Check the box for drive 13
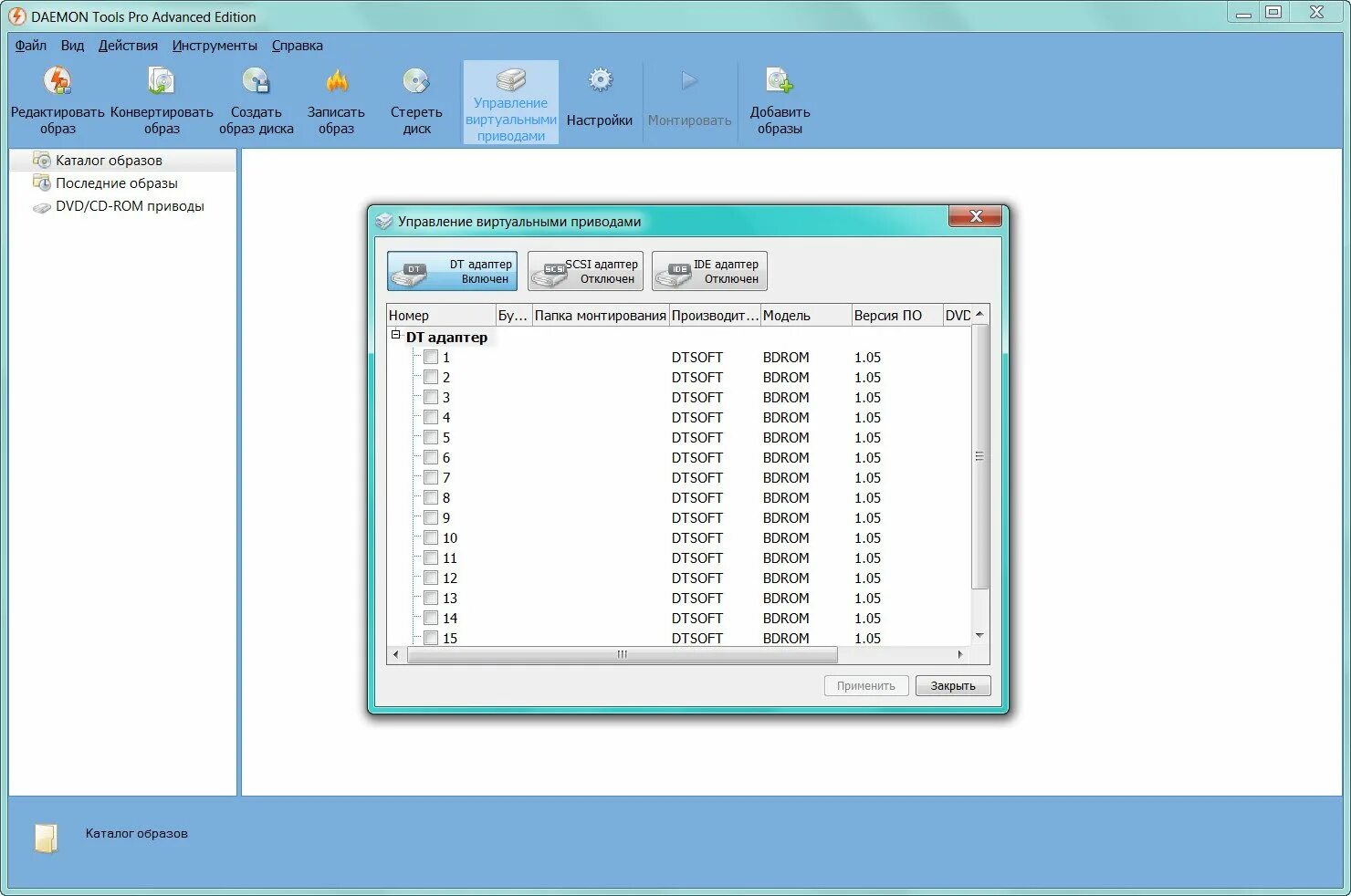This screenshot has height=896, width=1351. 431,598
